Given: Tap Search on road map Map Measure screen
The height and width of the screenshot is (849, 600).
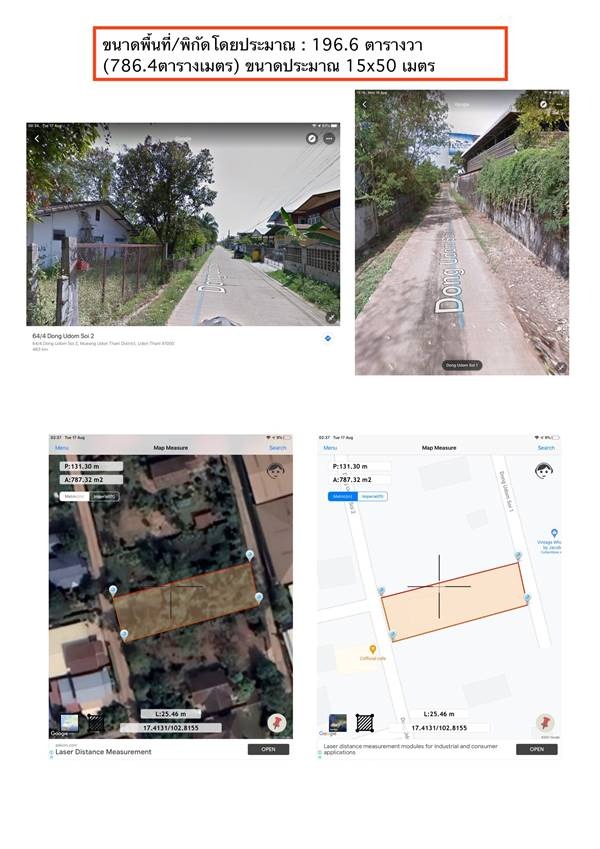Looking at the screenshot, I should pos(546,448).
